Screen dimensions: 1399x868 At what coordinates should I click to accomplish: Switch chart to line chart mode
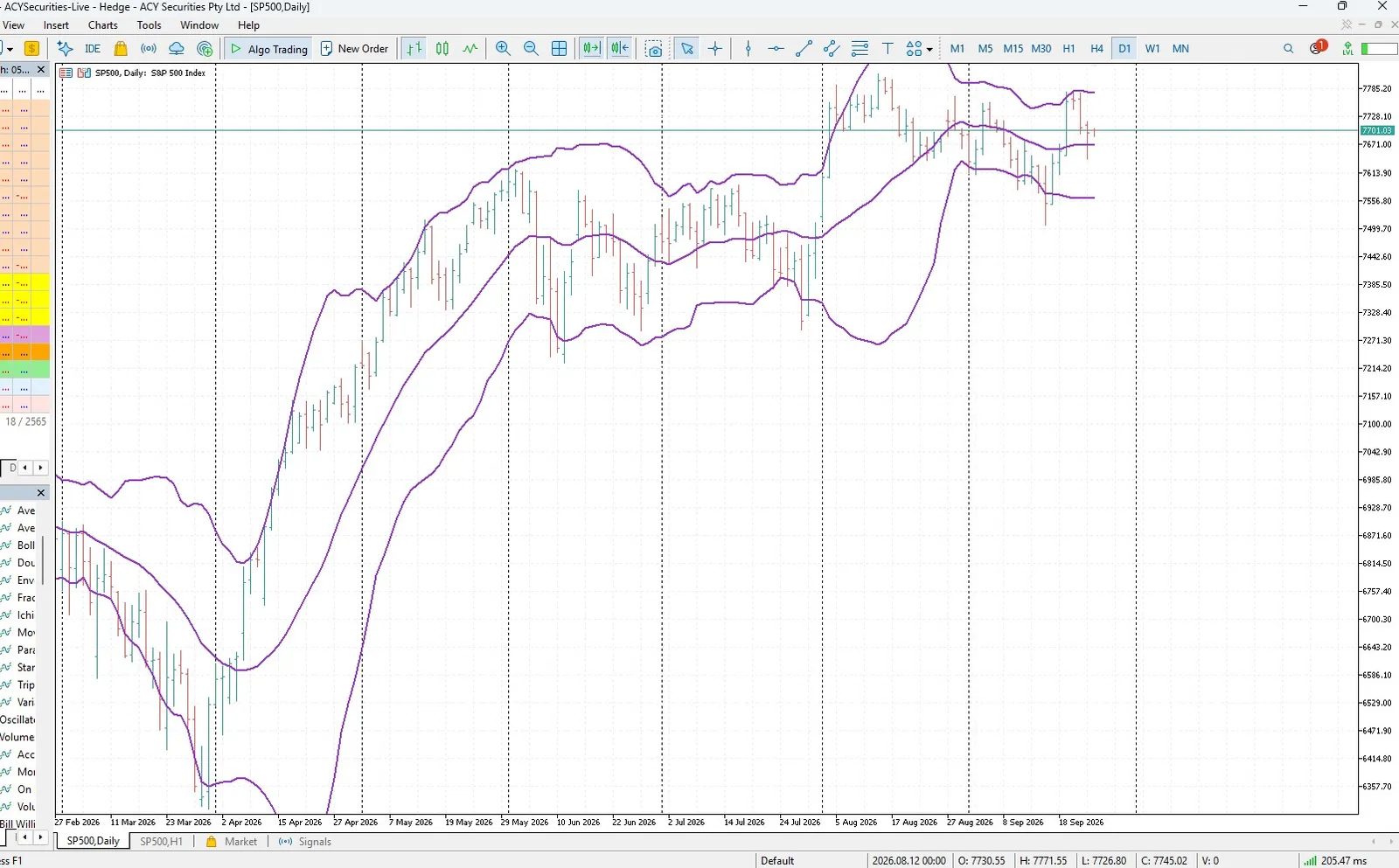tap(470, 49)
